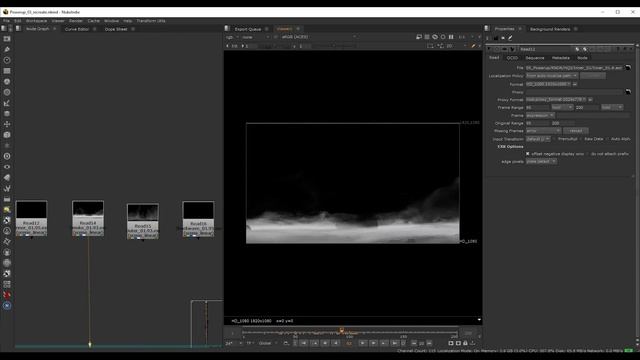The height and width of the screenshot is (360, 640).
Task: Jump to last frame in viewer
Action: pyautogui.click(x=394, y=343)
